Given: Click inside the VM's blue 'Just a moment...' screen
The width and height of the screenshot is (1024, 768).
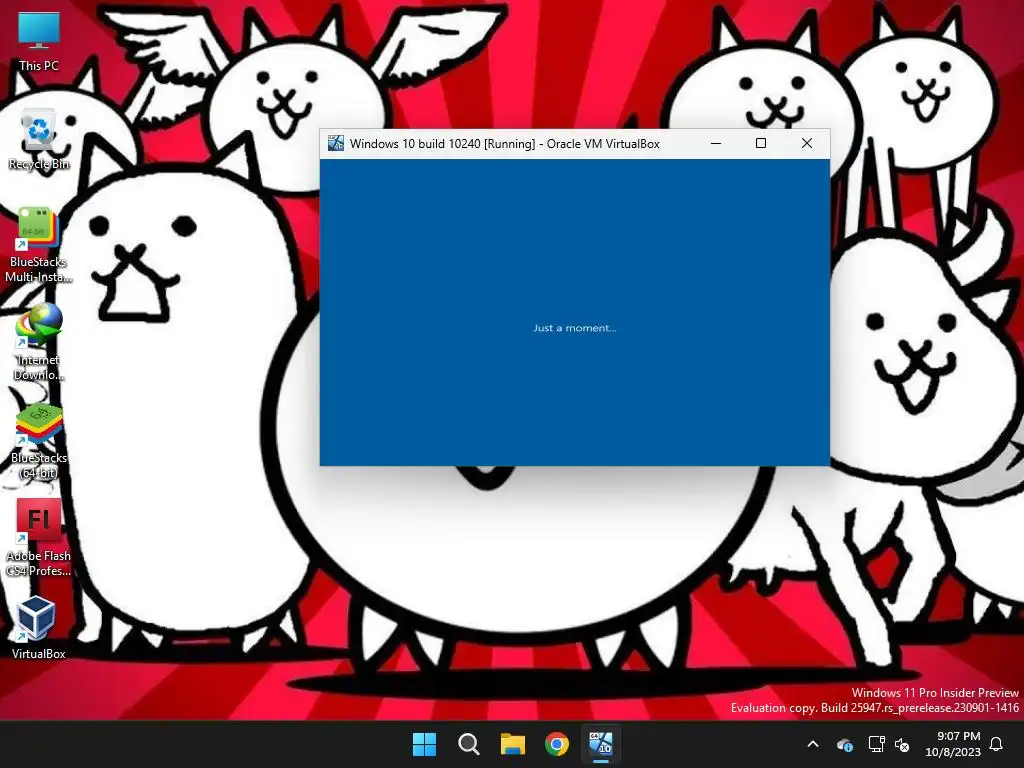Looking at the screenshot, I should pyautogui.click(x=575, y=312).
